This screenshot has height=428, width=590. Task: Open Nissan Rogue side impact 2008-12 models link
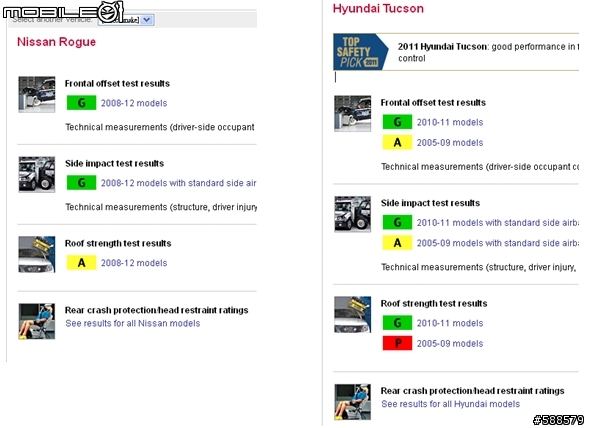pyautogui.click(x=178, y=183)
